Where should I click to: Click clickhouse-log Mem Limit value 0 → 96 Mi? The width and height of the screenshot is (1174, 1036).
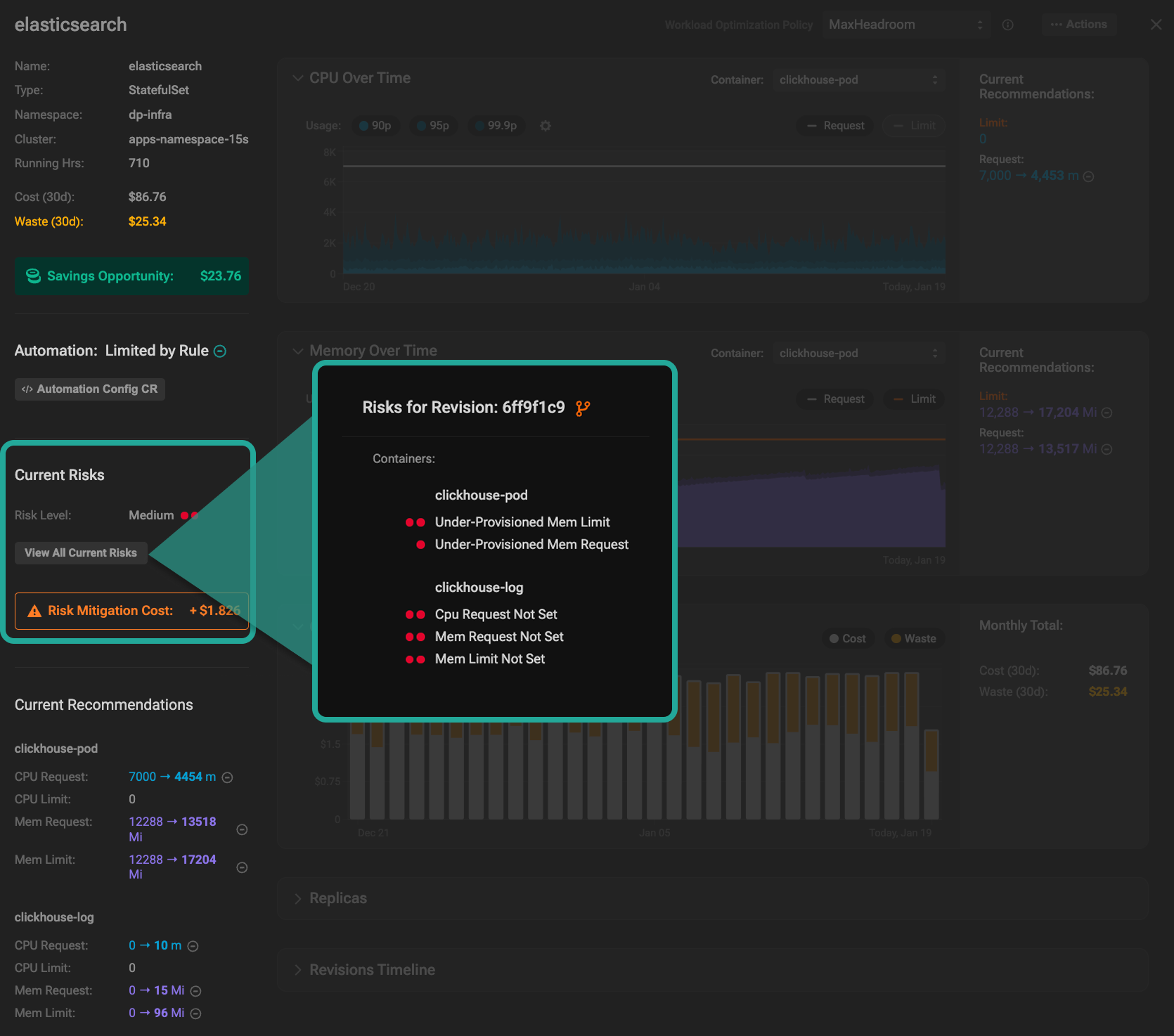157,1013
